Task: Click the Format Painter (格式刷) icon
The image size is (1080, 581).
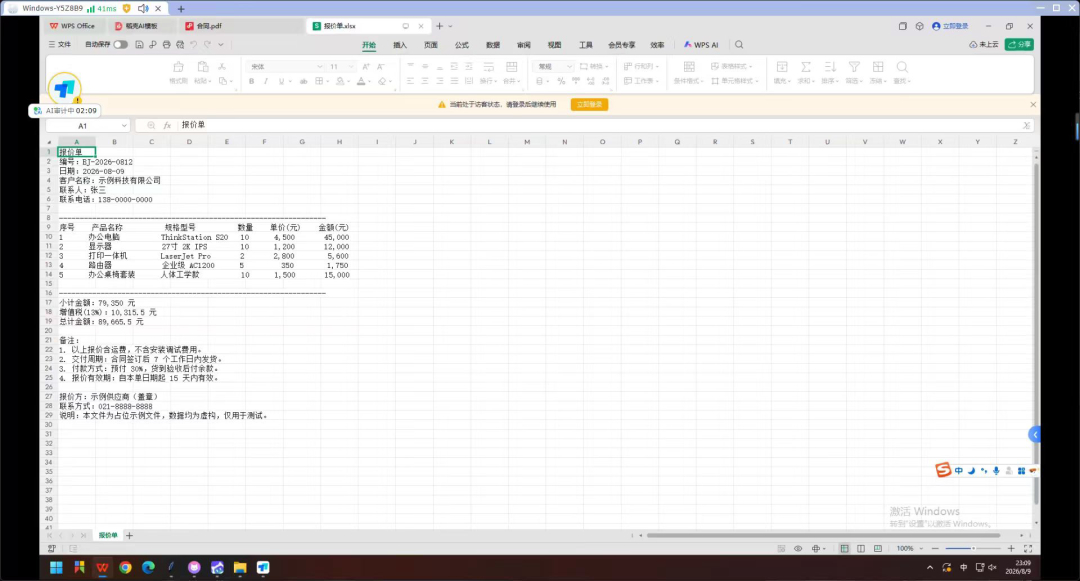Action: [178, 67]
